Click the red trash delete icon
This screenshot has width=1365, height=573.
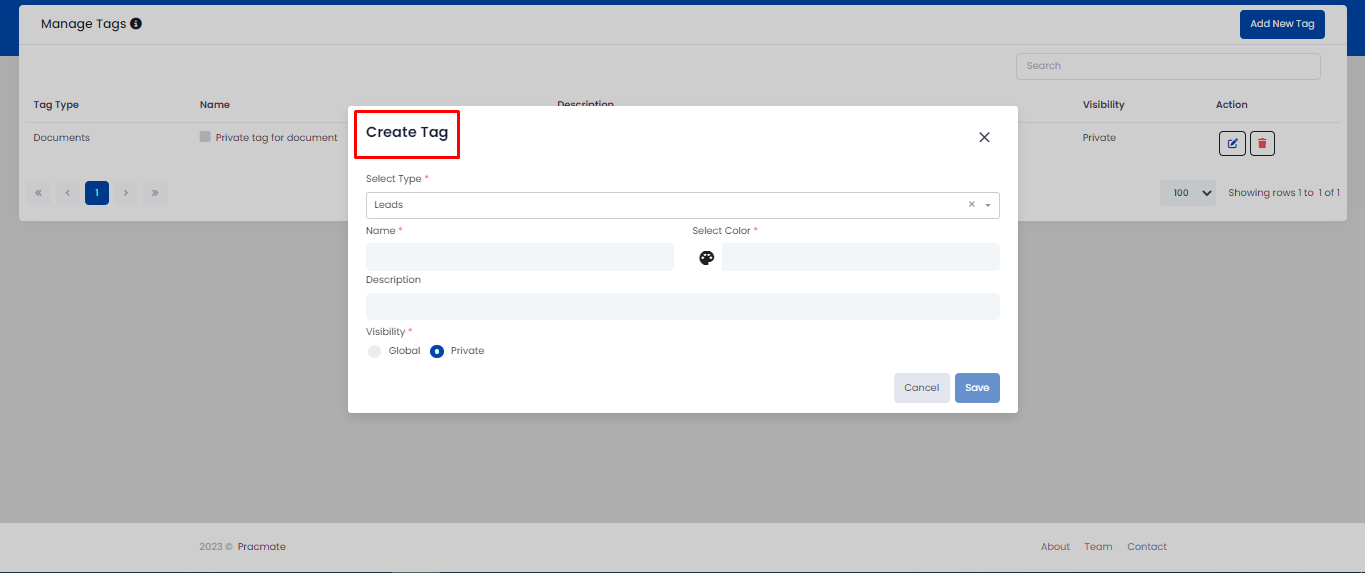pos(1262,144)
